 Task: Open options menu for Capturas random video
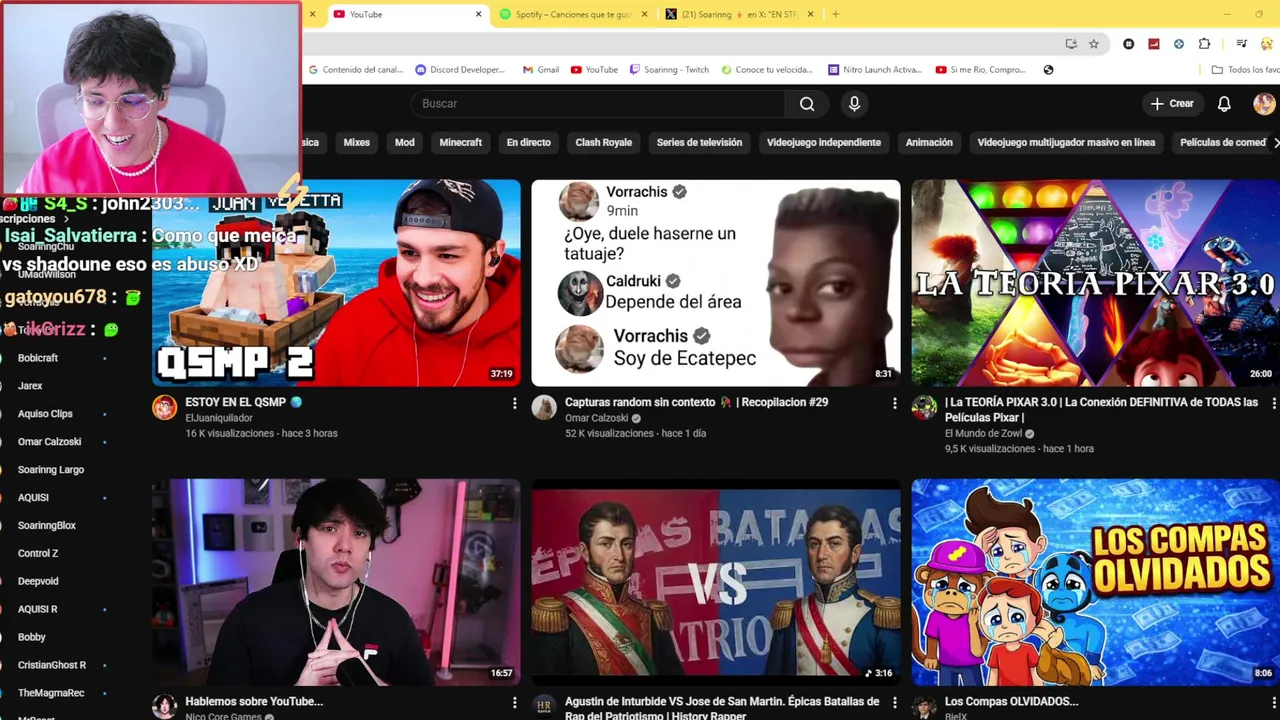895,403
